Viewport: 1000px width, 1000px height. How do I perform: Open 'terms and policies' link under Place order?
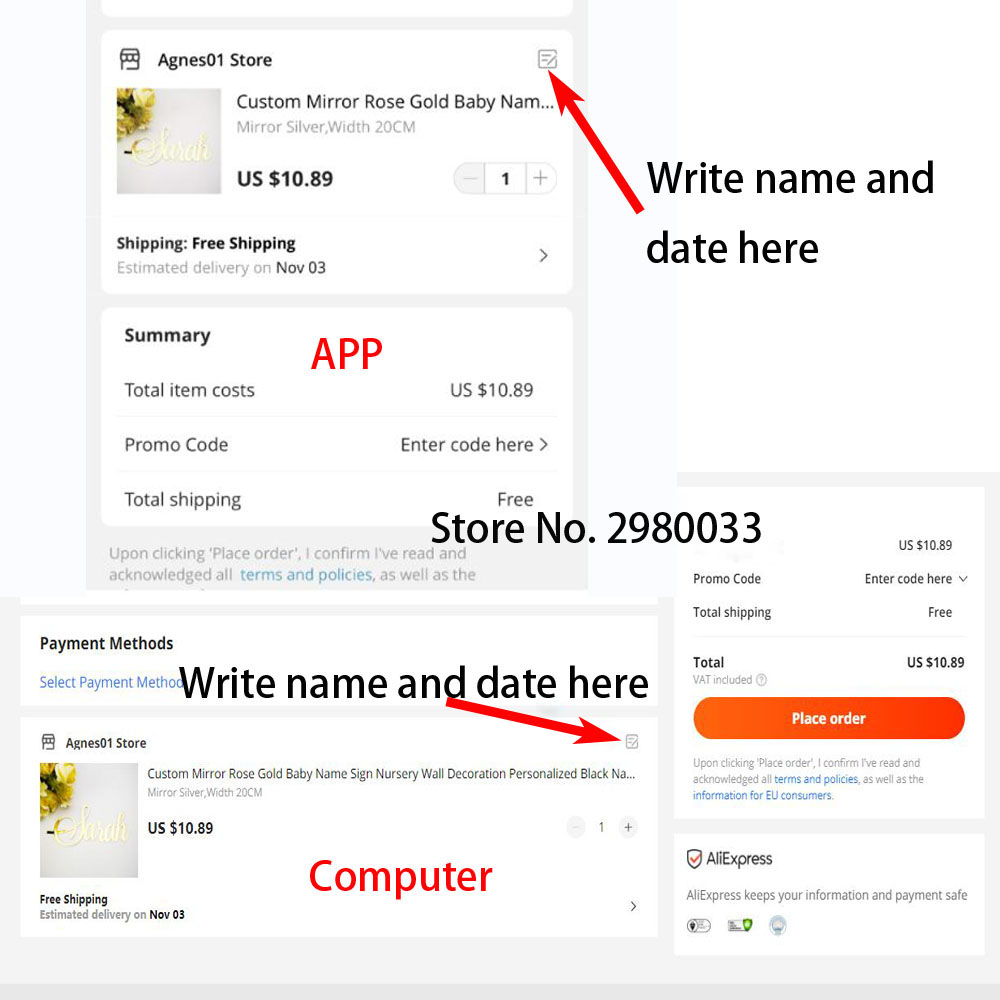816,779
